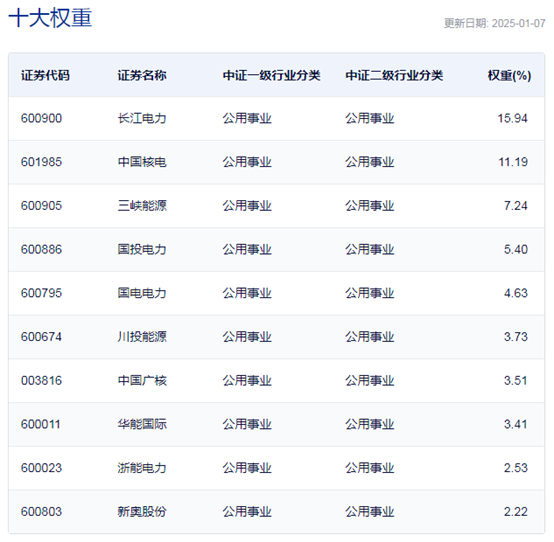Click weight value 15.94
The height and width of the screenshot is (542, 554).
(x=512, y=118)
